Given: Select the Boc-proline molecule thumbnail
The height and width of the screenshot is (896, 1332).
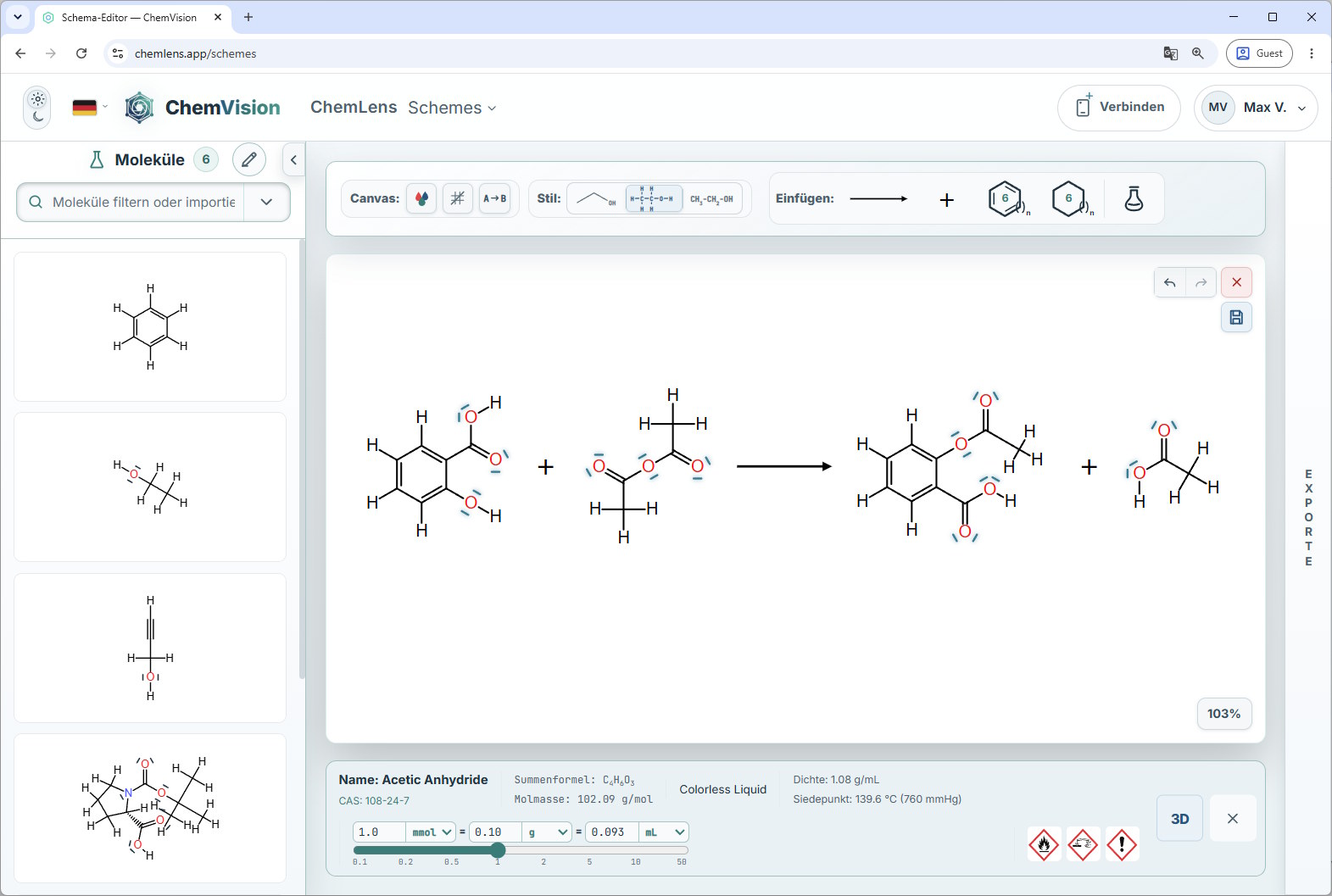Looking at the screenshot, I should click(150, 808).
